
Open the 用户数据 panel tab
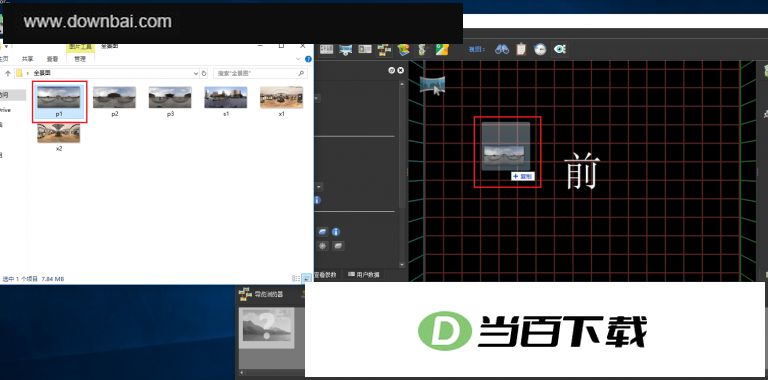point(364,275)
